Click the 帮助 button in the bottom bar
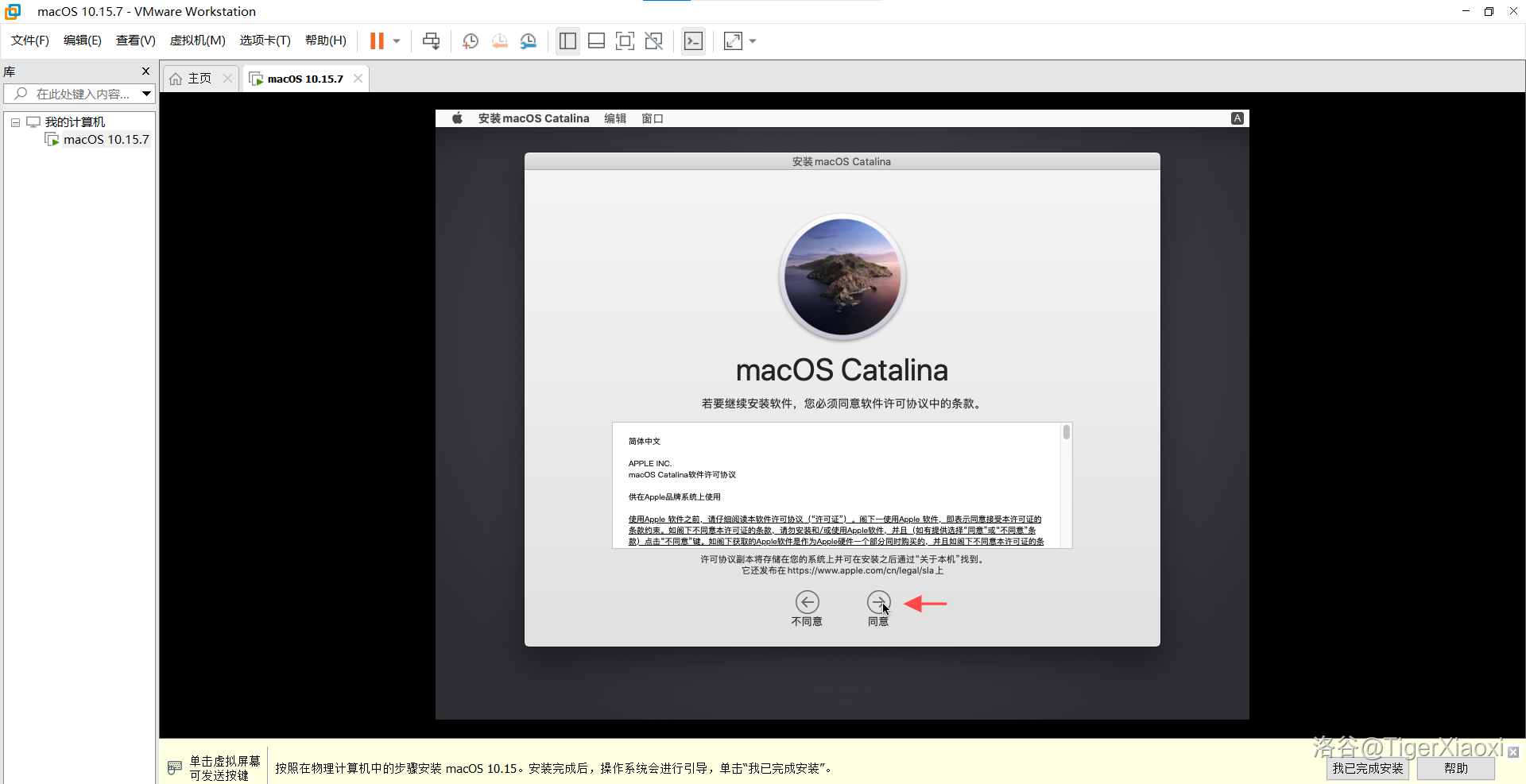 pos(1455,768)
